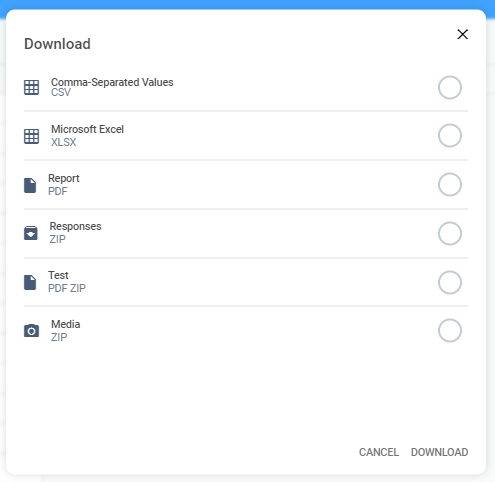Click the Responses ZIP archive icon
Image resolution: width=495 pixels, height=482 pixels.
tap(31, 233)
